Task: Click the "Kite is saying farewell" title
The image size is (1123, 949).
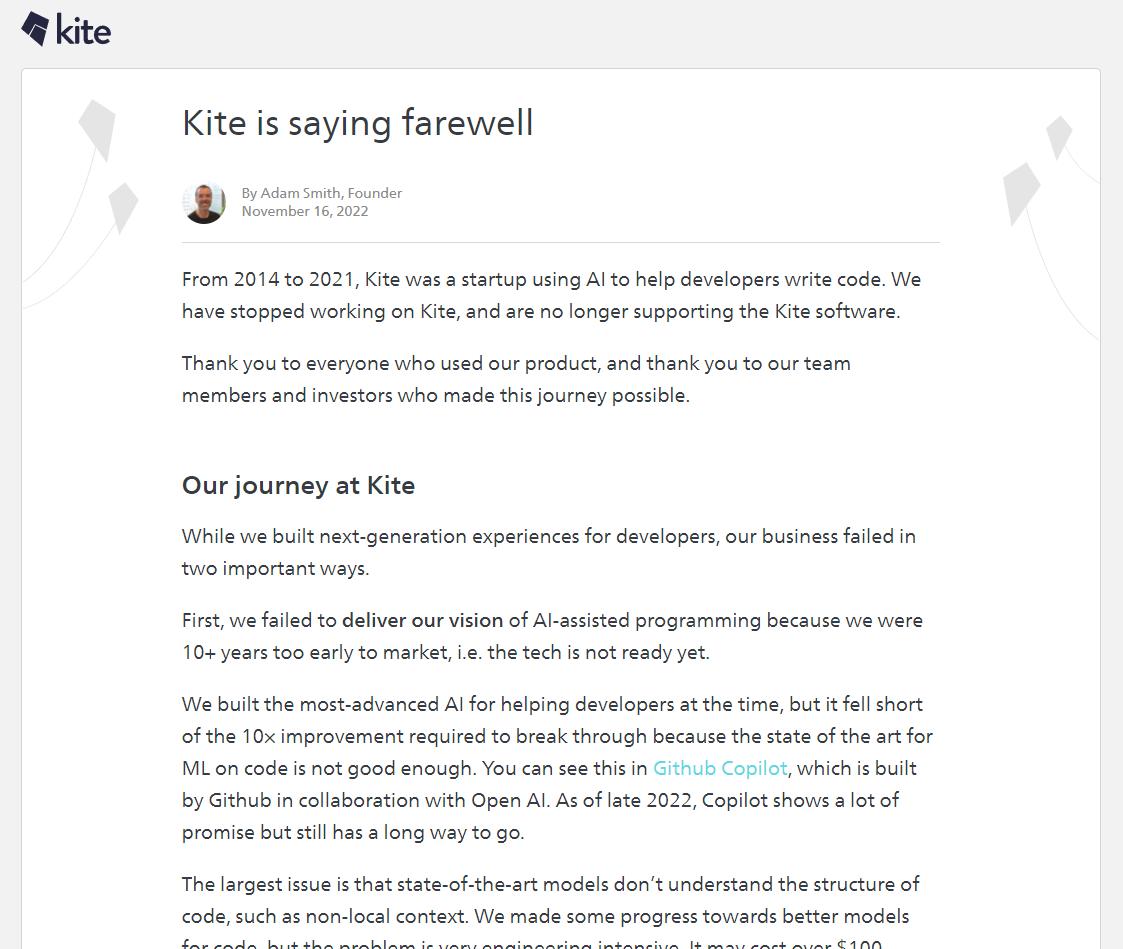Action: point(357,123)
